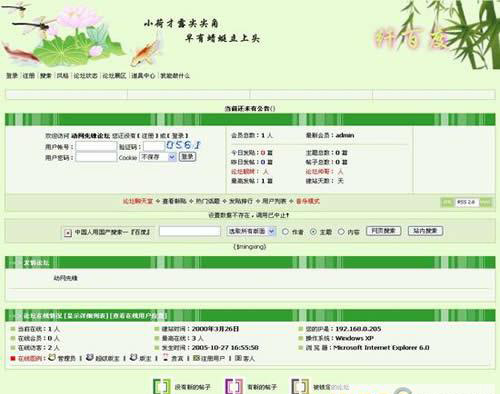Click the 登录 button beside Cookie dropdown
The width and height of the screenshot is (500, 394).
(187, 157)
